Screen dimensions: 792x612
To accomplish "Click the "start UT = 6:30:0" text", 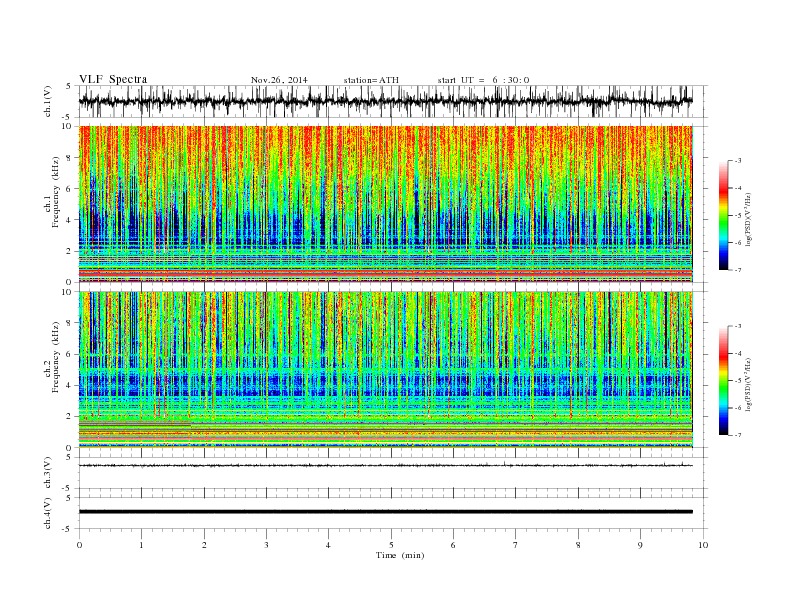I will [x=483, y=80].
